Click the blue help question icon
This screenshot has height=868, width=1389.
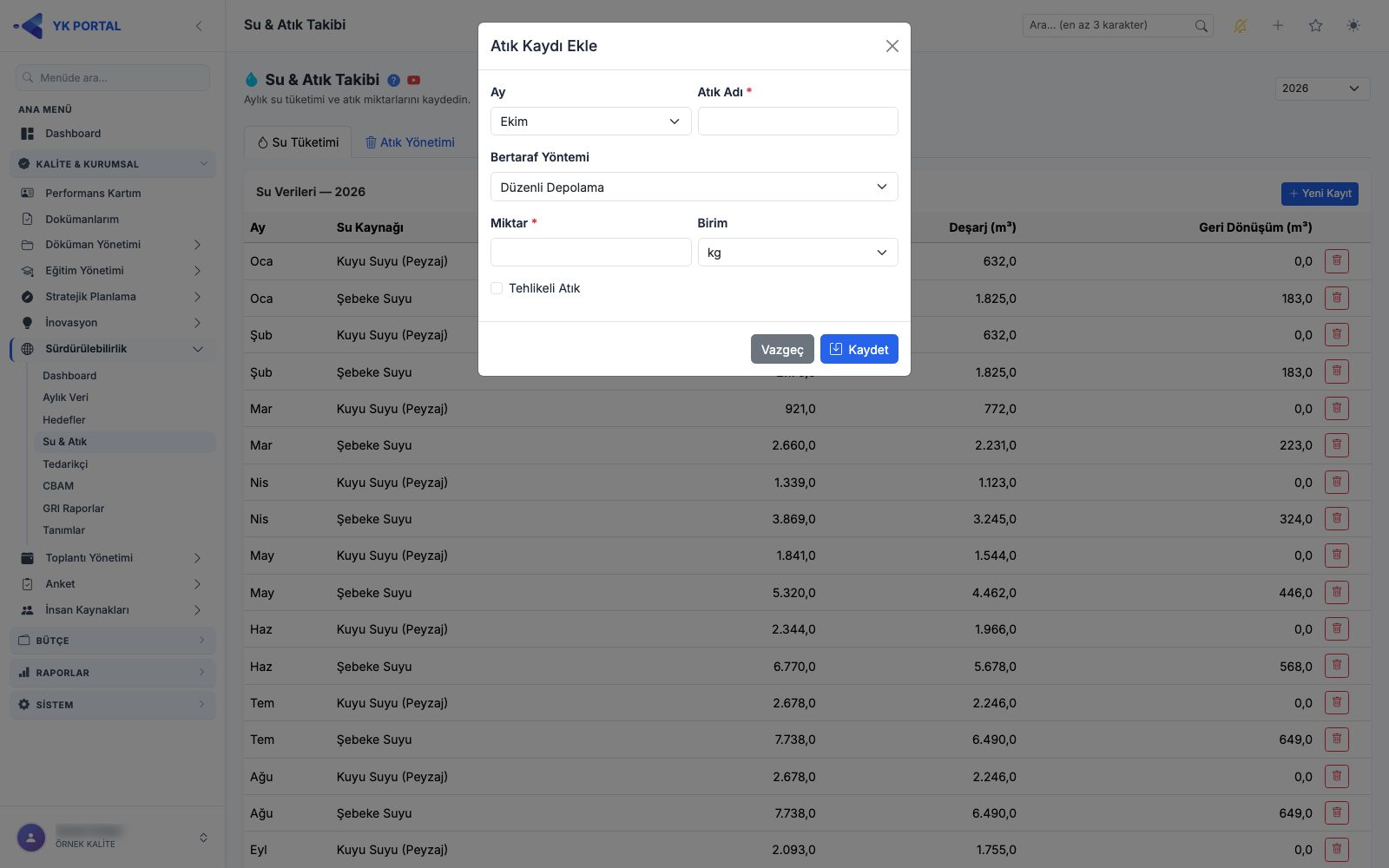pyautogui.click(x=393, y=80)
